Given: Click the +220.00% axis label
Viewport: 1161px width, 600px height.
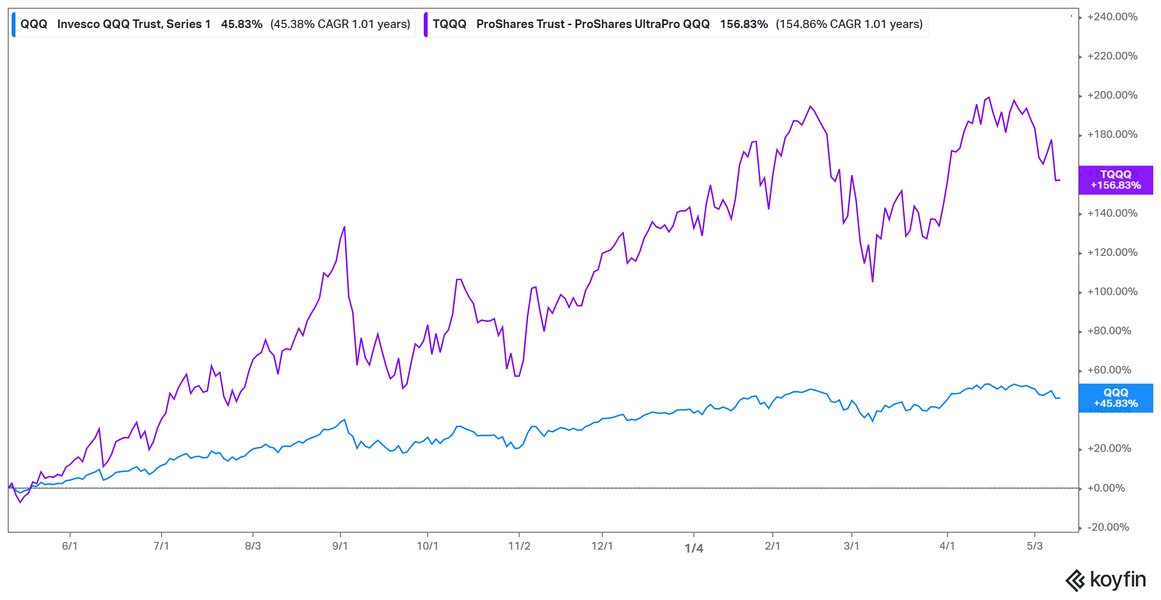Looking at the screenshot, I should click(1112, 56).
